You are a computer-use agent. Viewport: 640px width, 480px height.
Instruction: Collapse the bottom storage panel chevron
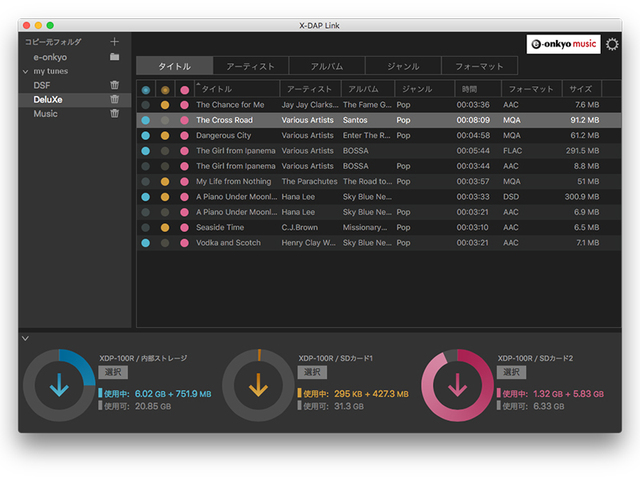[x=25, y=338]
